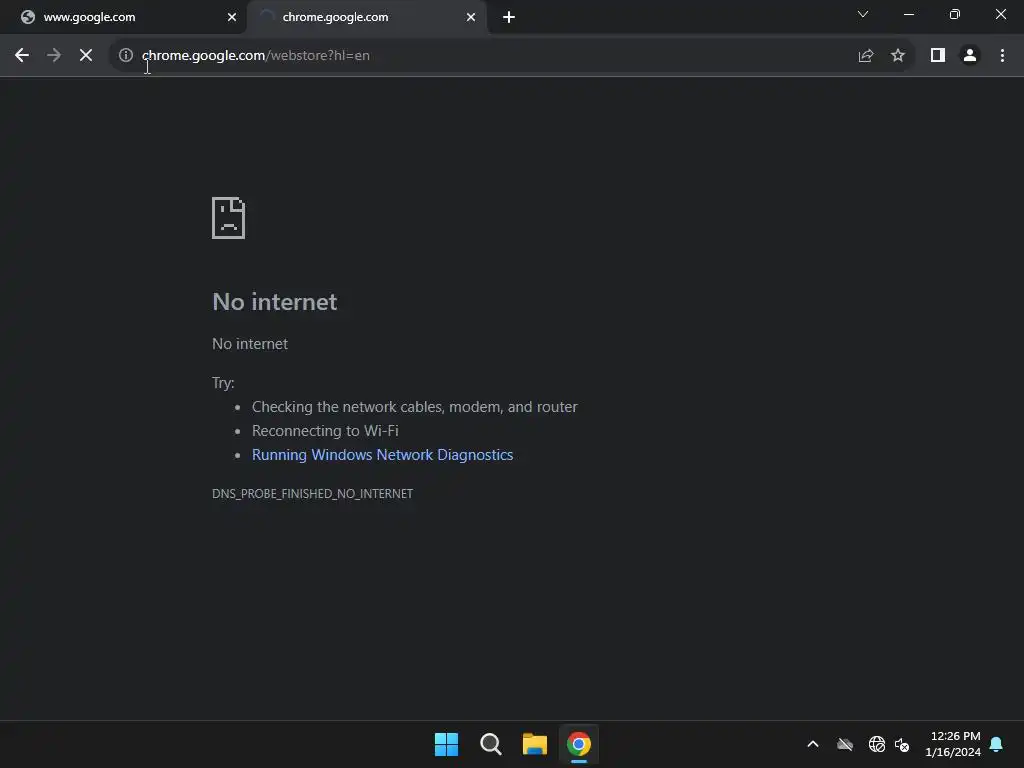Run Windows Network Diagnostics link
This screenshot has width=1024, height=768.
[383, 455]
